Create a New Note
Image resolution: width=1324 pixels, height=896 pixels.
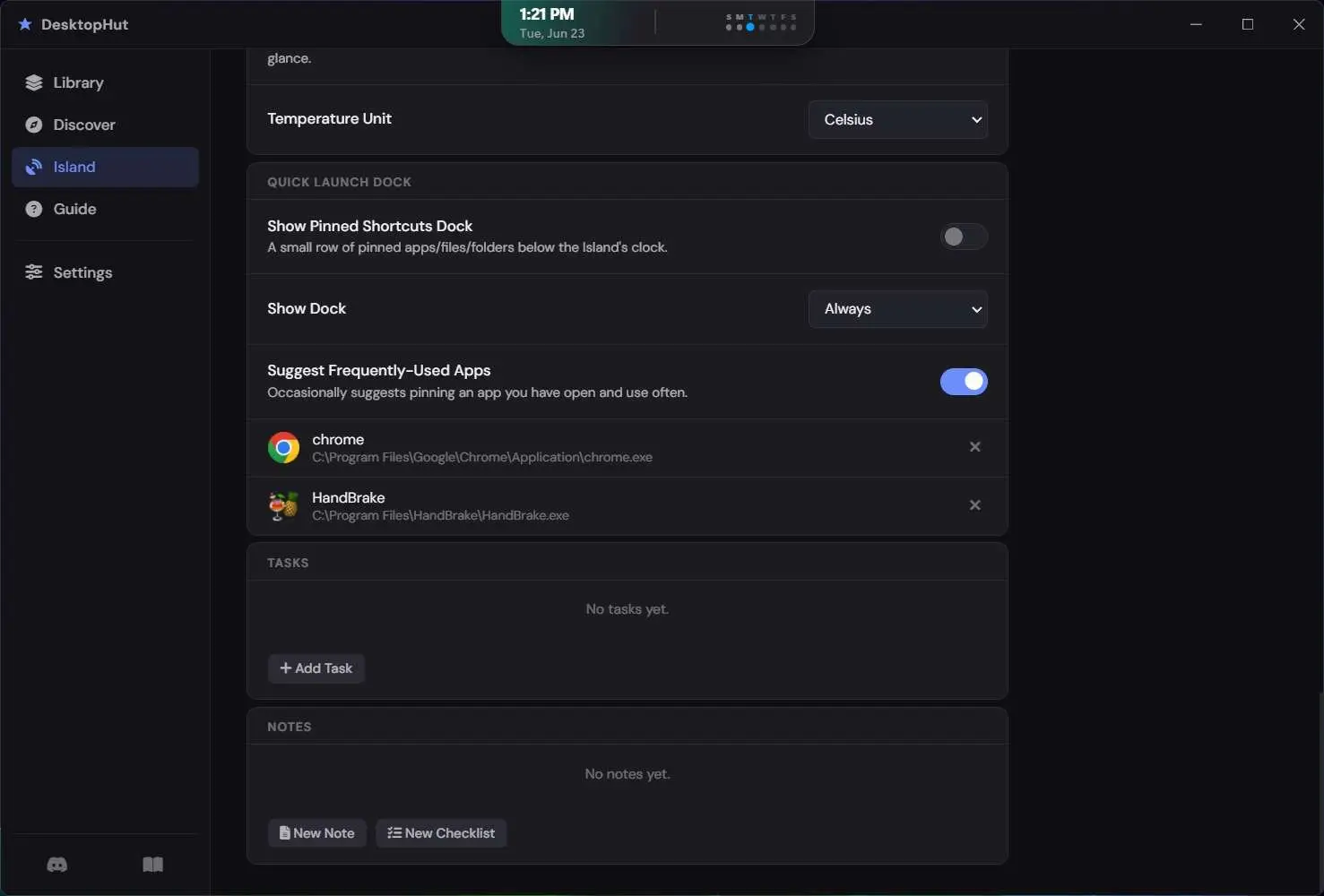317,833
